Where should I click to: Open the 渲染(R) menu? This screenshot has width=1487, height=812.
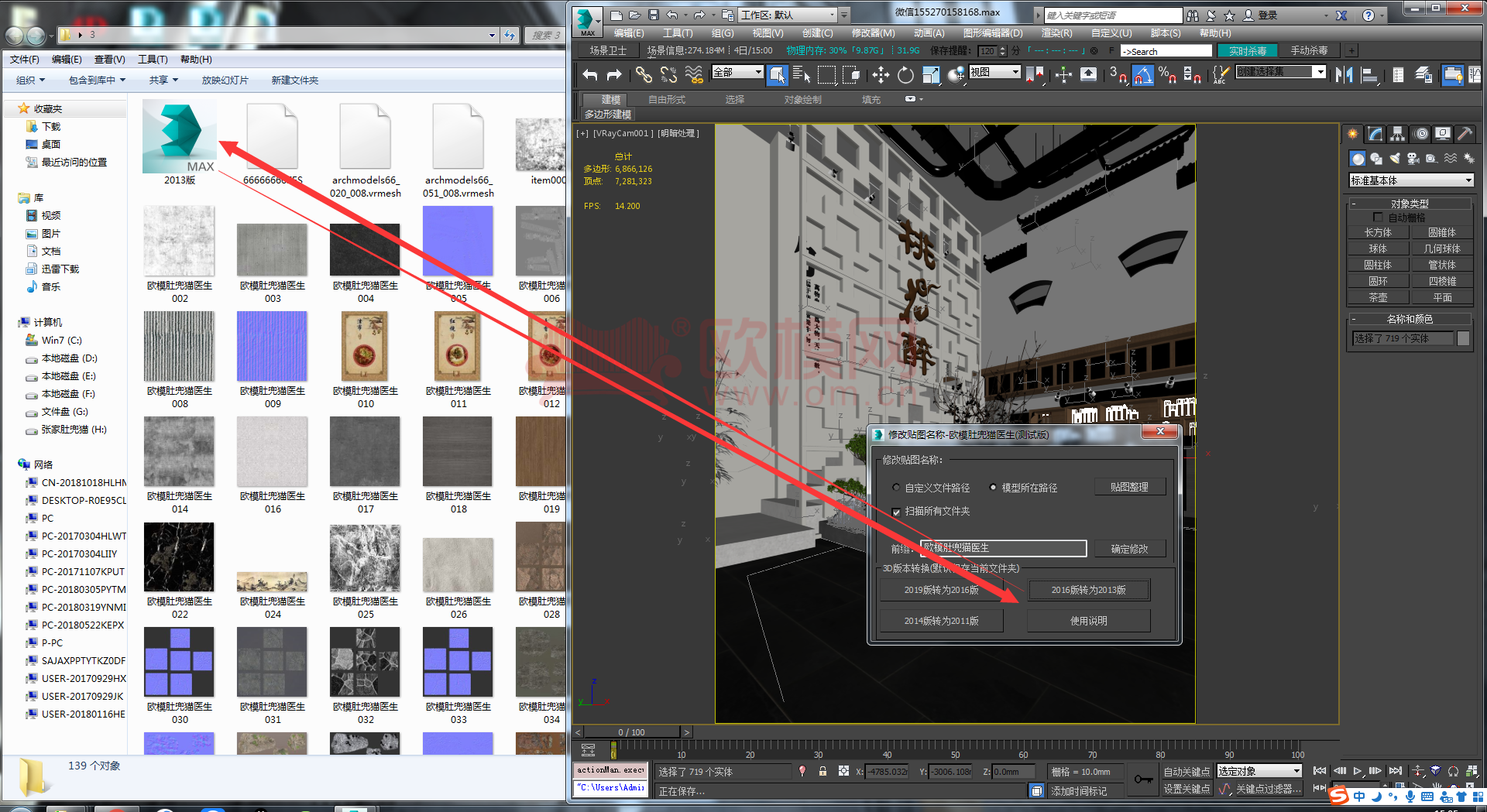tap(1056, 33)
